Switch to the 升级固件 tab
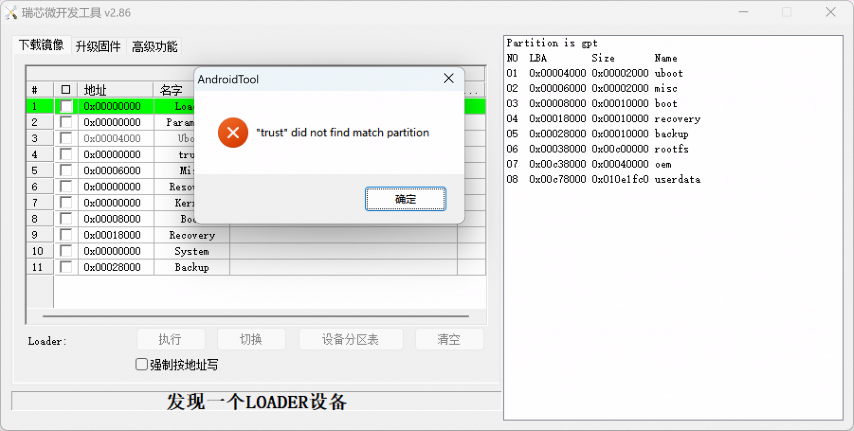This screenshot has height=431, width=854. [98, 46]
